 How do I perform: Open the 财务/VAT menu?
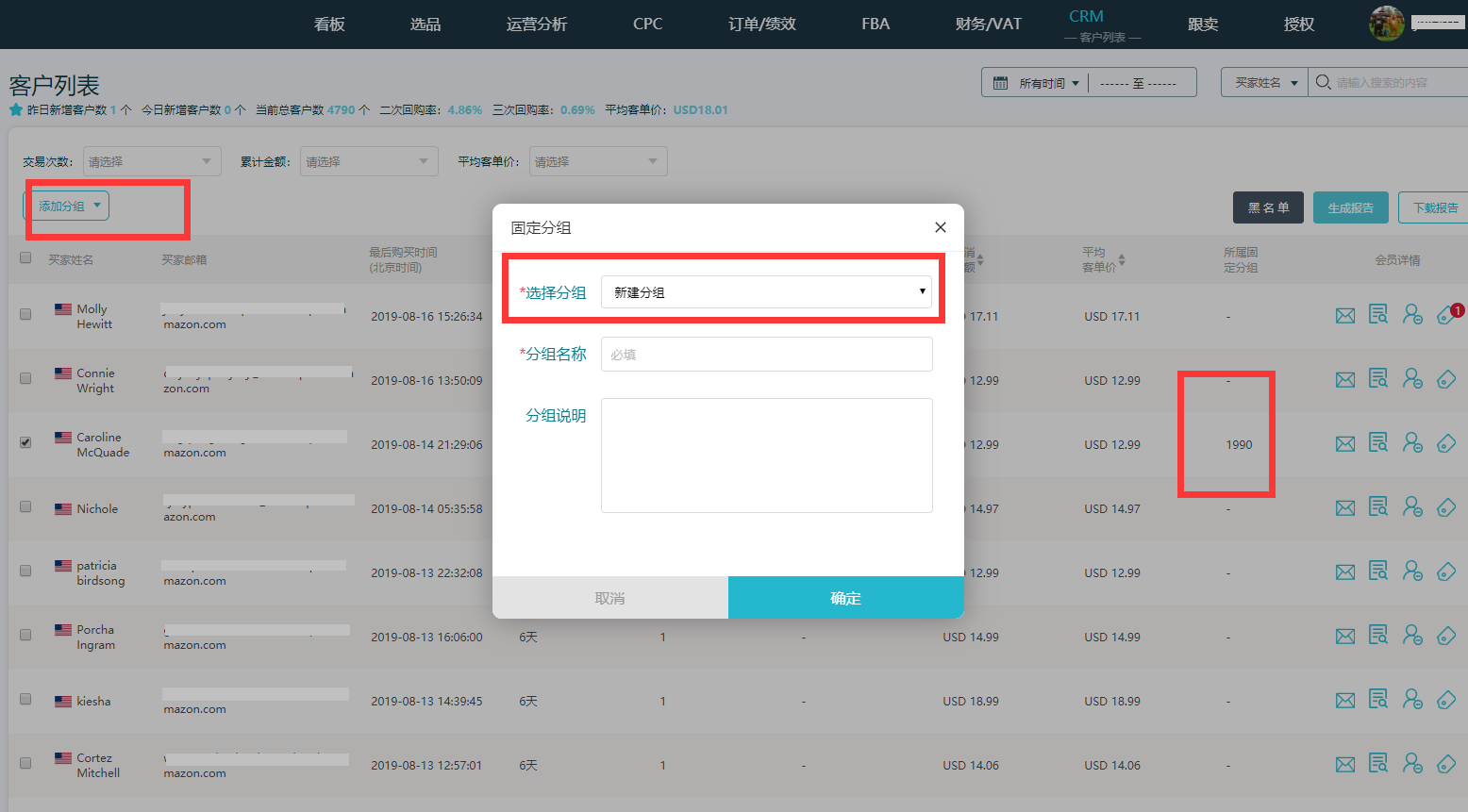987,24
